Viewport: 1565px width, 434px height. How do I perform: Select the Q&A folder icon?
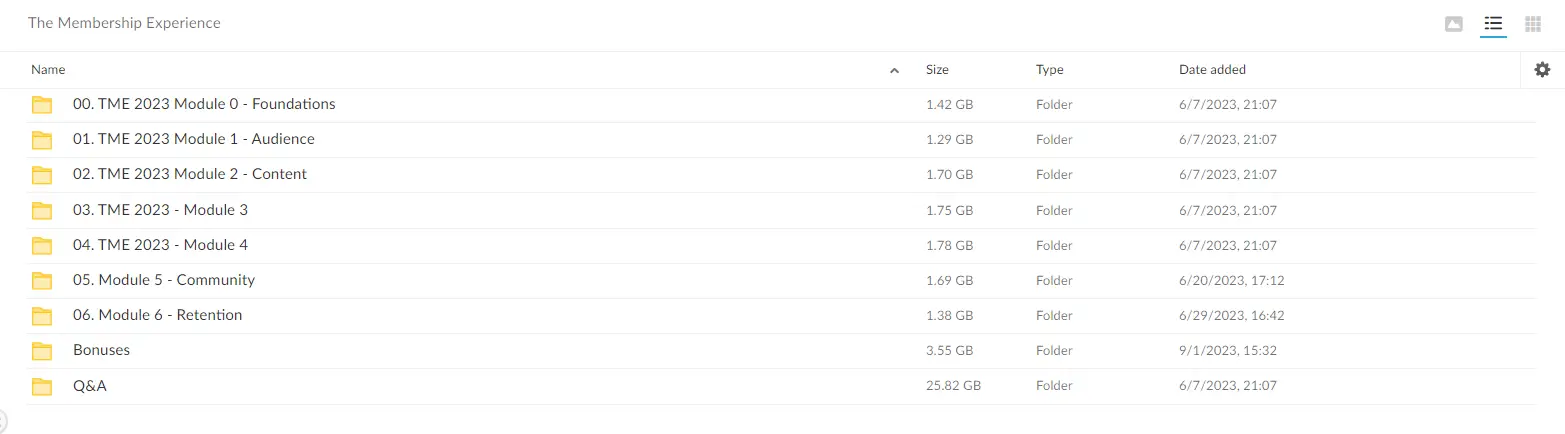[x=41, y=386]
